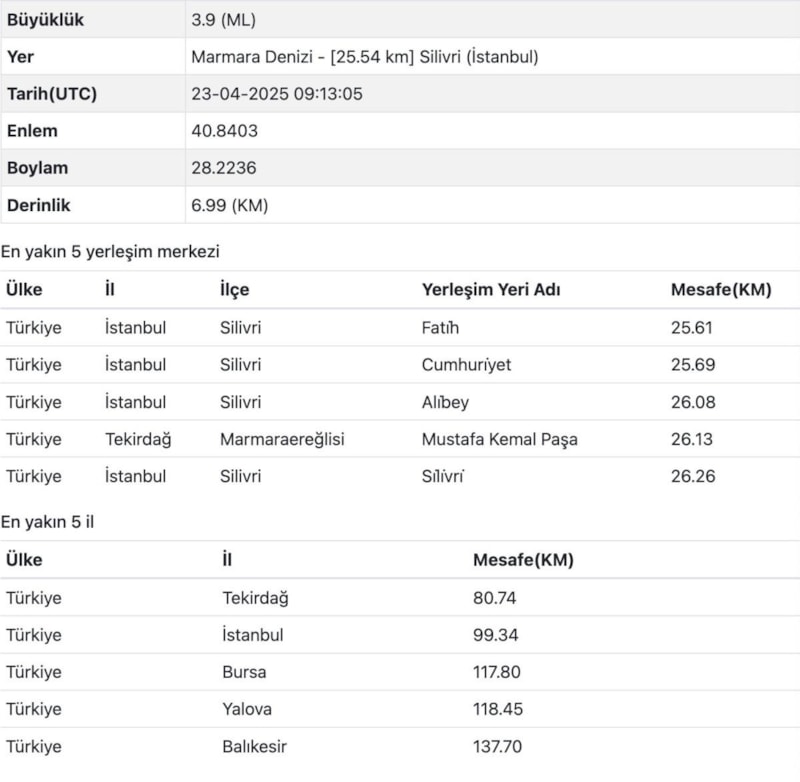Screen dimensions: 800x782
Task: Select the Marmara Denizi location text
Action: pos(364,57)
